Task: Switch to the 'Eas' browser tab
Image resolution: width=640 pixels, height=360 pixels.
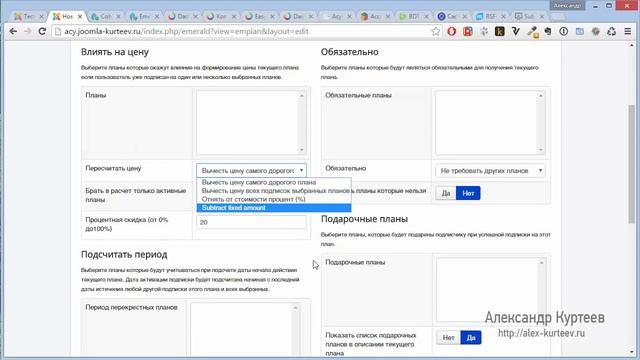Action: click(259, 16)
